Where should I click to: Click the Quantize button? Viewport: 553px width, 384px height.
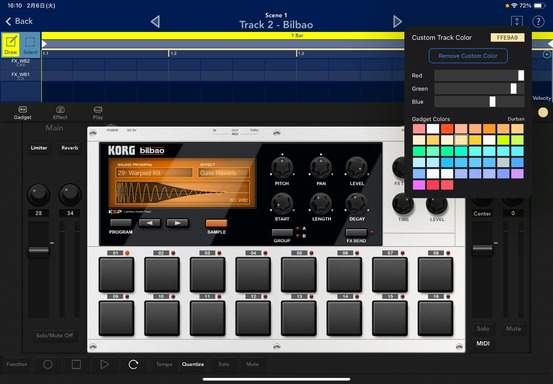click(193, 364)
